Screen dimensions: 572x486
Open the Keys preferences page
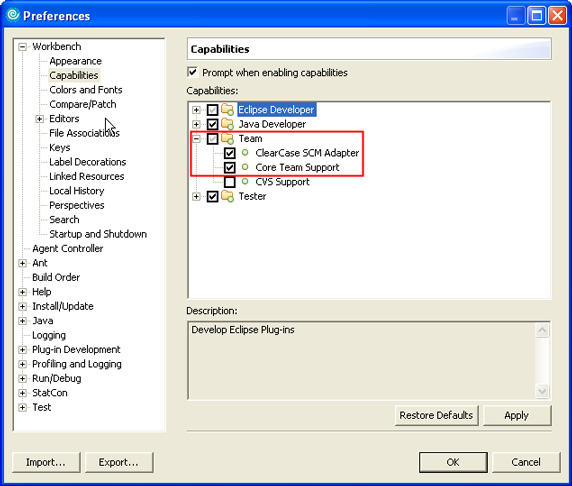[x=60, y=147]
